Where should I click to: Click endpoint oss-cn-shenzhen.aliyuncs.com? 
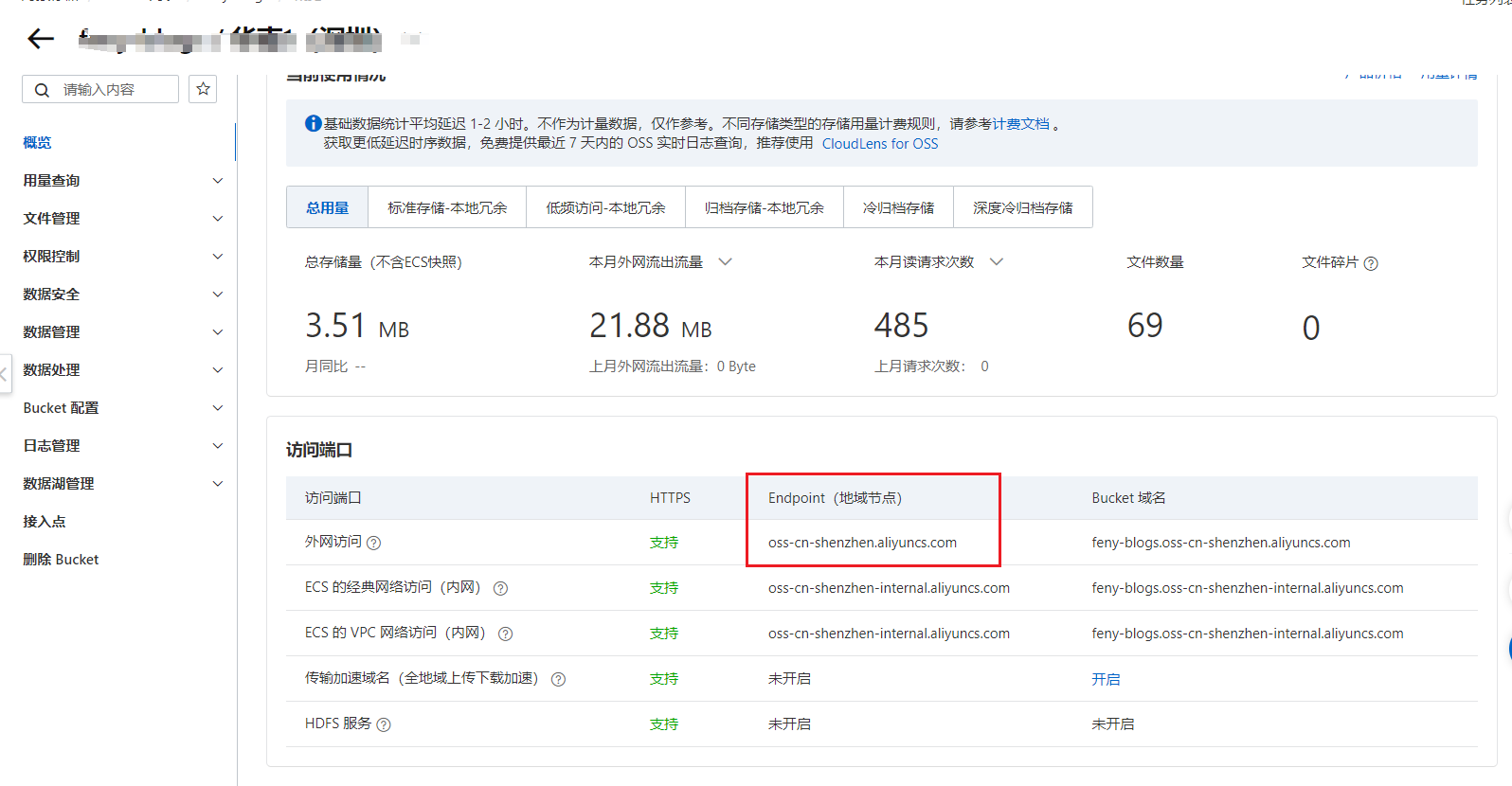click(862, 543)
